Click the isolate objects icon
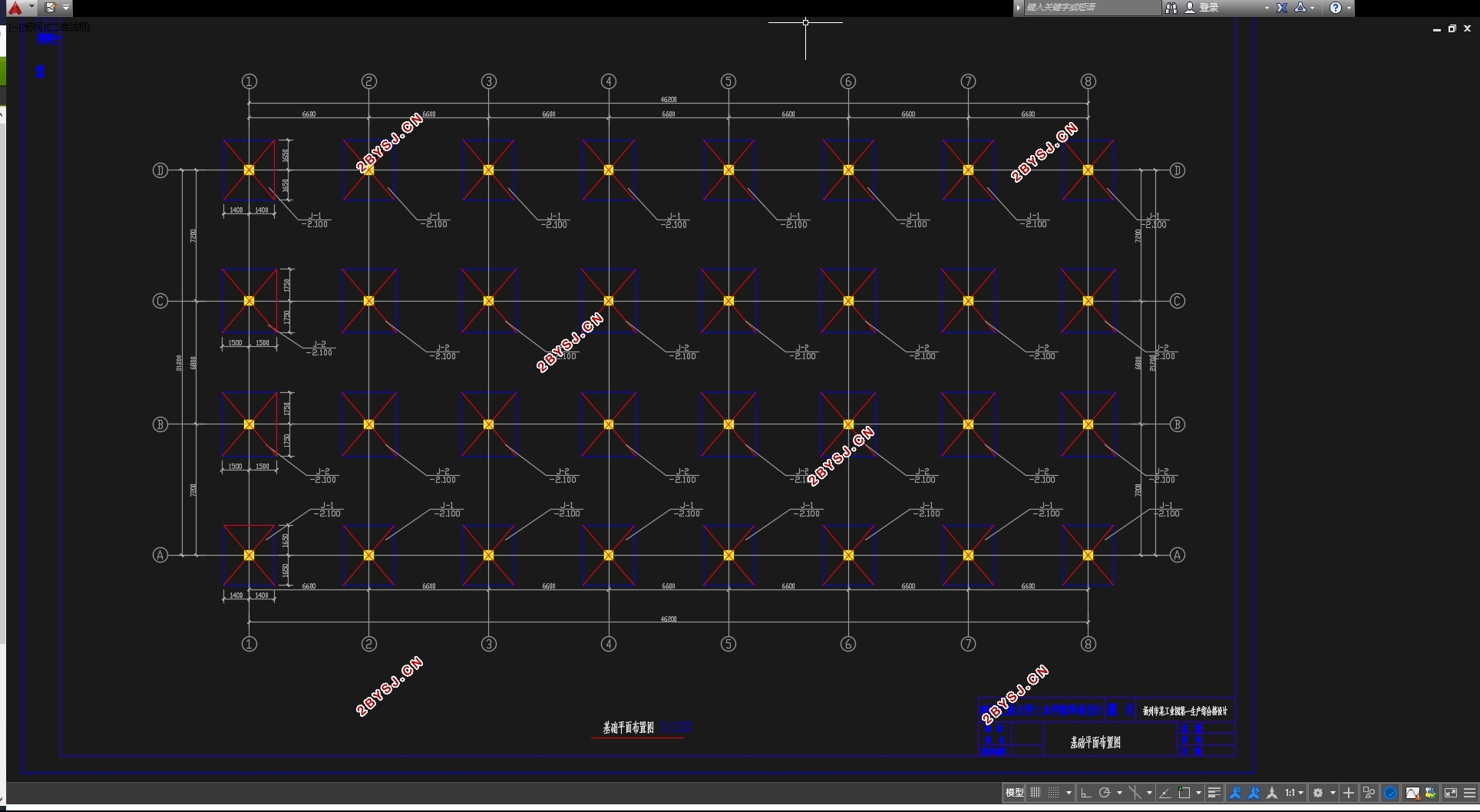 (1369, 793)
